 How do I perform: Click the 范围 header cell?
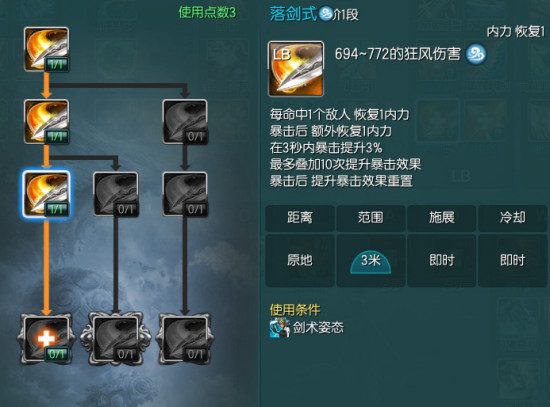[x=371, y=218]
